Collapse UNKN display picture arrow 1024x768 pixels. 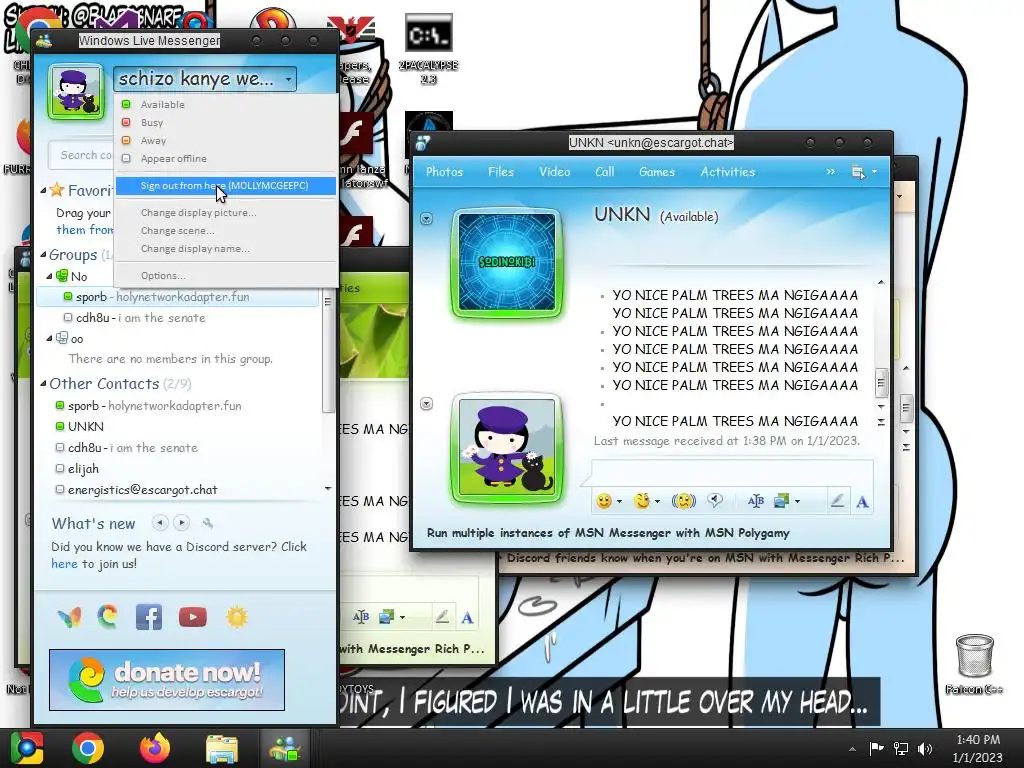point(426,219)
